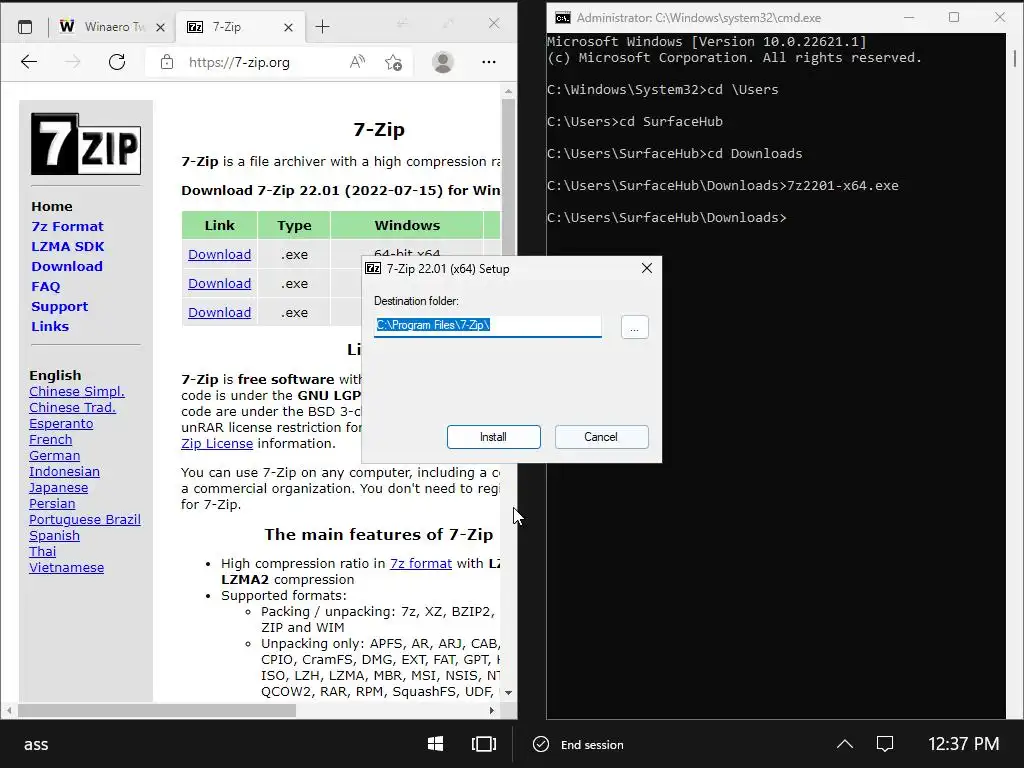Click the command prompt line ending in Downloads>
Viewport: 1024px width, 768px height.
click(667, 217)
